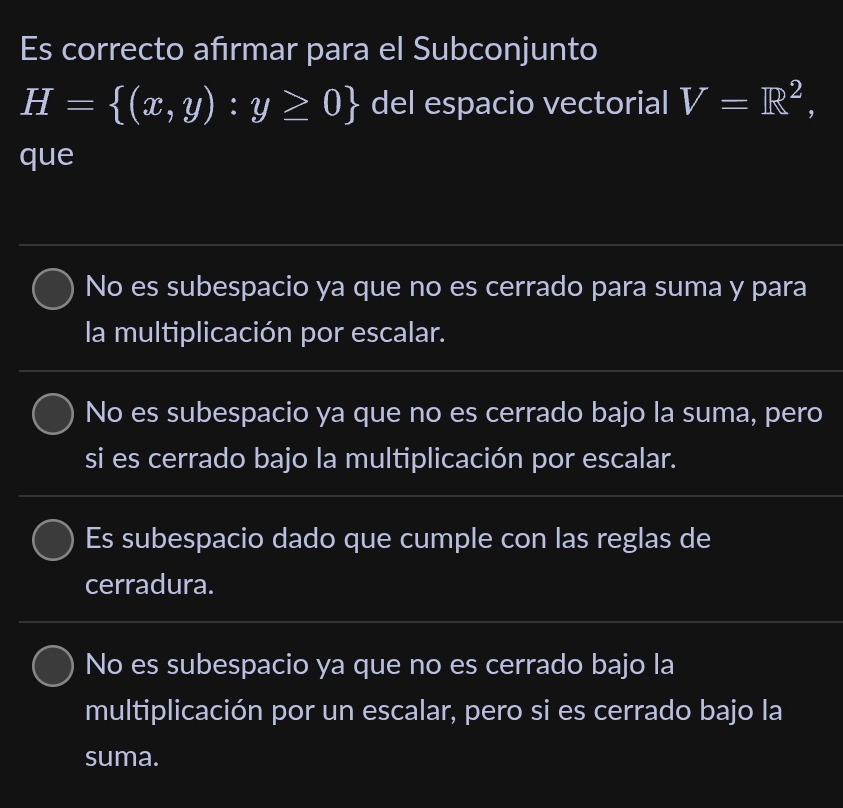Click the line 'multiplicación por un escalar, pero si es cerrado bajo la'
This screenshot has height=808, width=843.
(x=434, y=711)
